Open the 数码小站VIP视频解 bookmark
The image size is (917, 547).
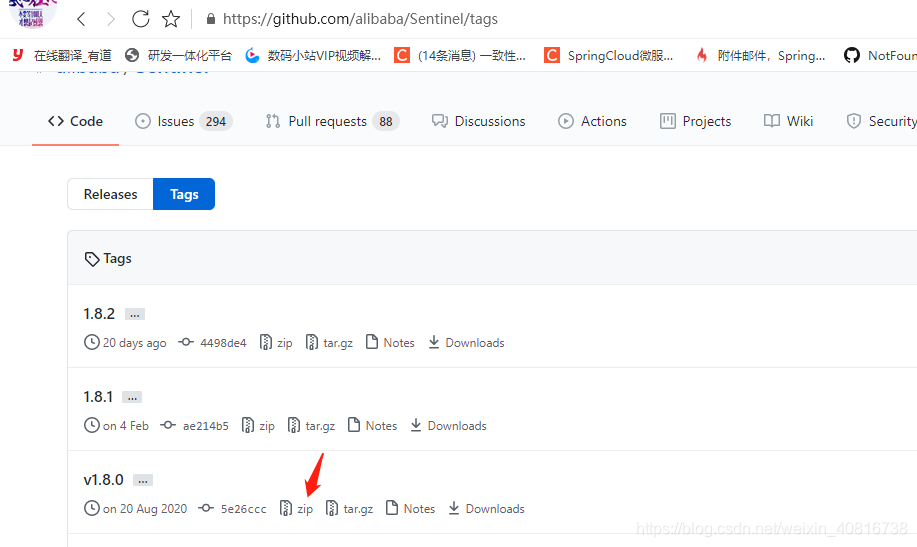tap(313, 56)
